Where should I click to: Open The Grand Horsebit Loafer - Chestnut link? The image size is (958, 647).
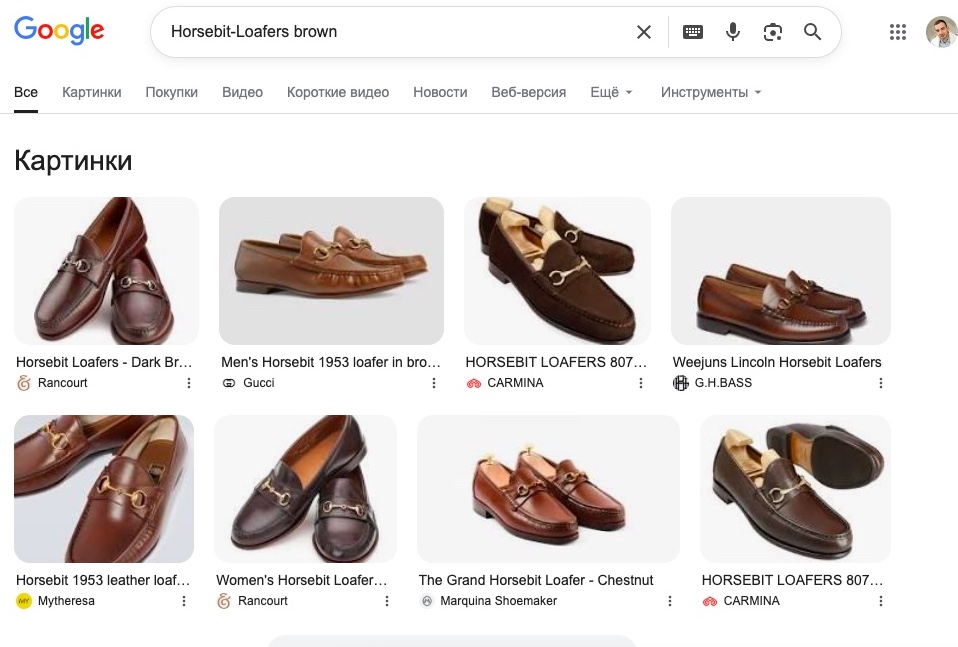[536, 580]
